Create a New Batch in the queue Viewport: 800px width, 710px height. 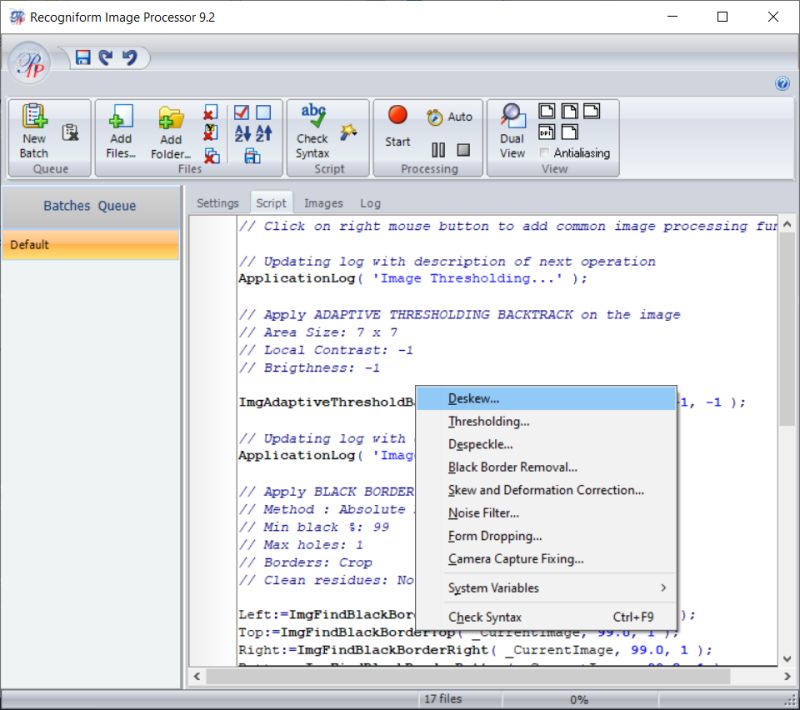[34, 132]
